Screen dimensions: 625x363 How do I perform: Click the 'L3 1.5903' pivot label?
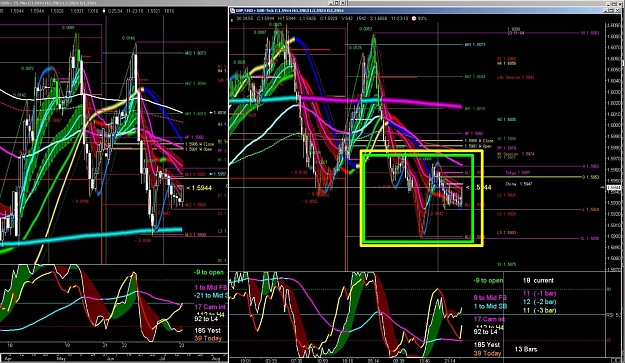[507, 233]
